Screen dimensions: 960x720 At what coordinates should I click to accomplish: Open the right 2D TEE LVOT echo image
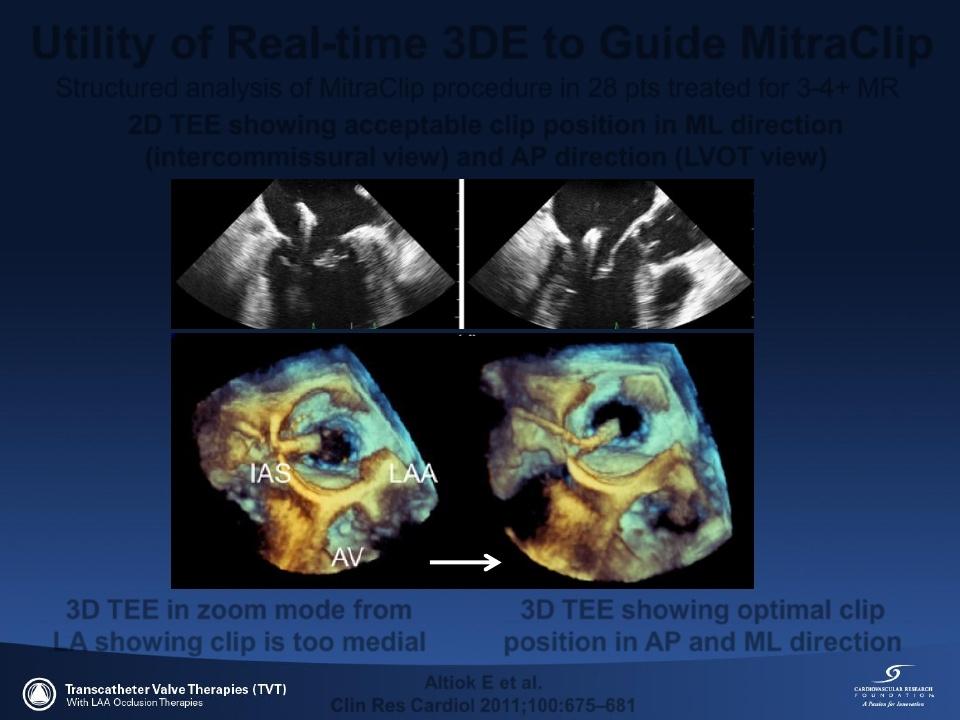[609, 254]
